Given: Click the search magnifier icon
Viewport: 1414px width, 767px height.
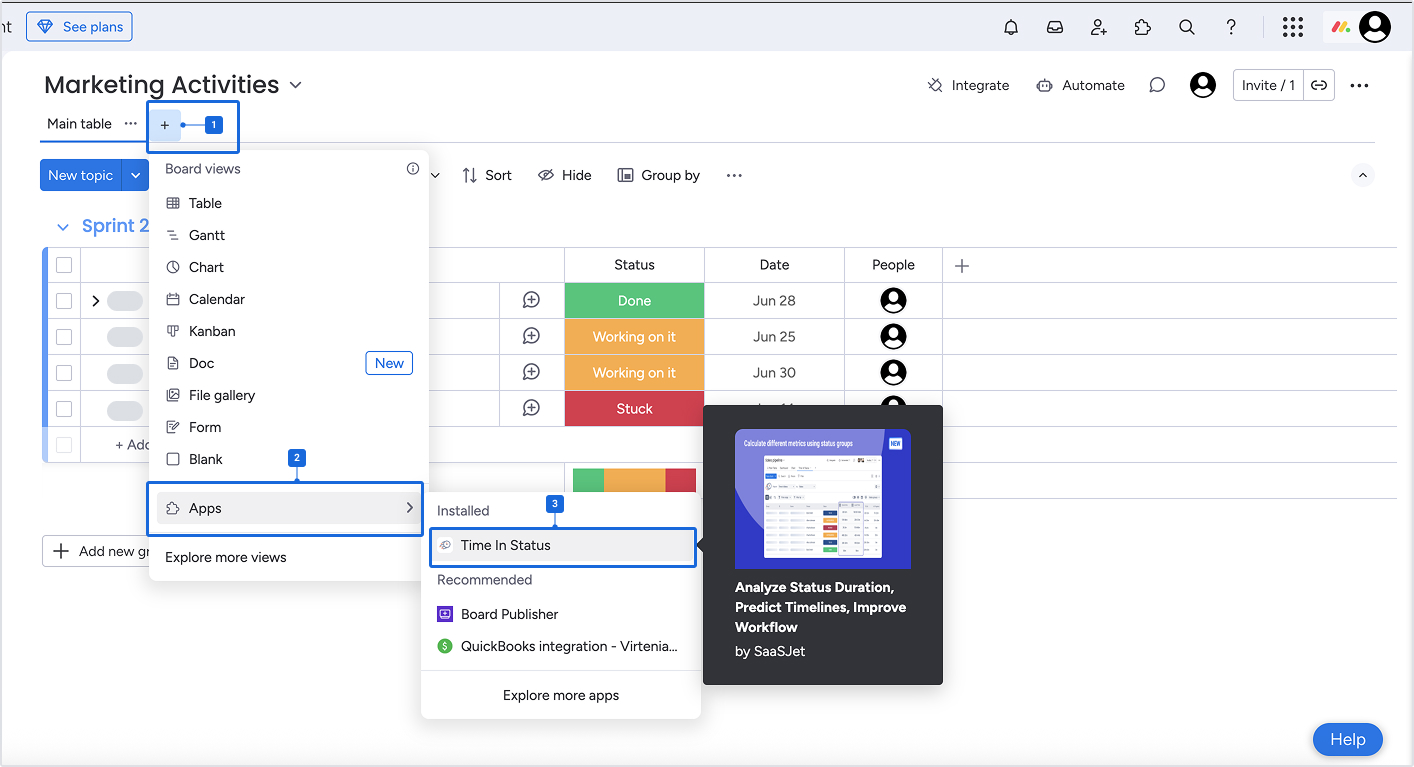Looking at the screenshot, I should point(1187,28).
